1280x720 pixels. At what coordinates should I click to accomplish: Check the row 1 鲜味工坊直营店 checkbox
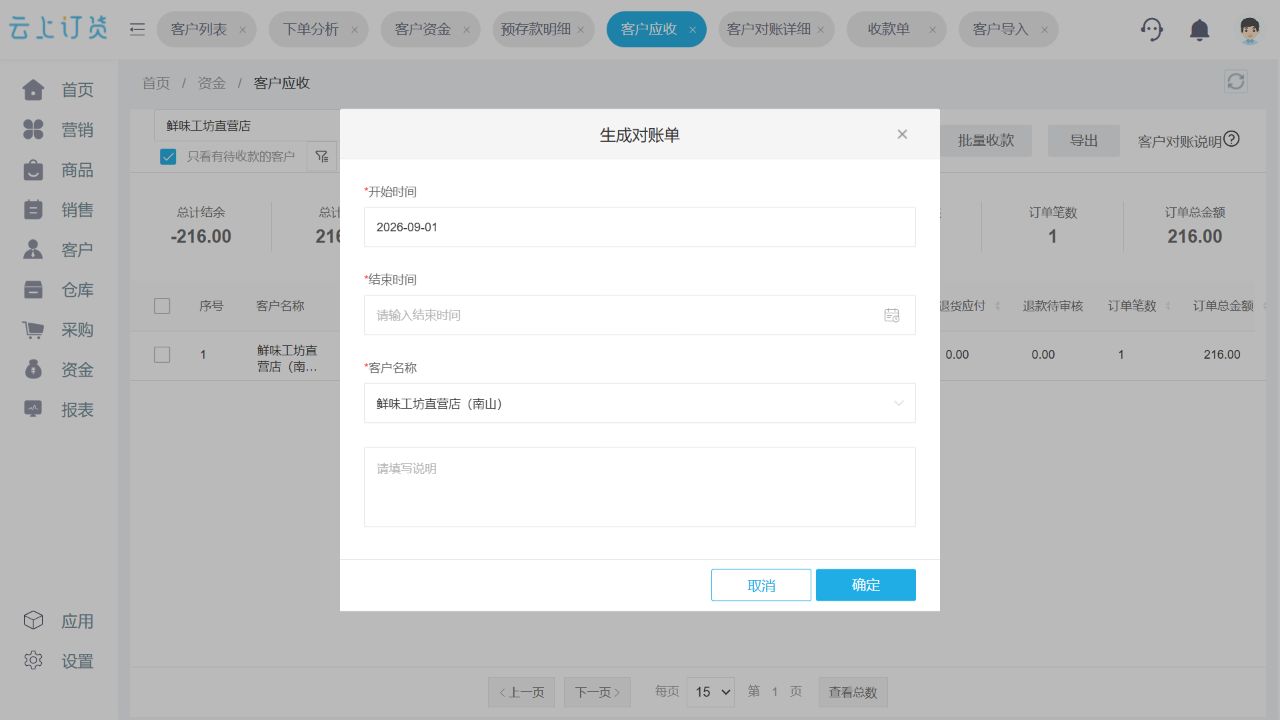pos(162,354)
